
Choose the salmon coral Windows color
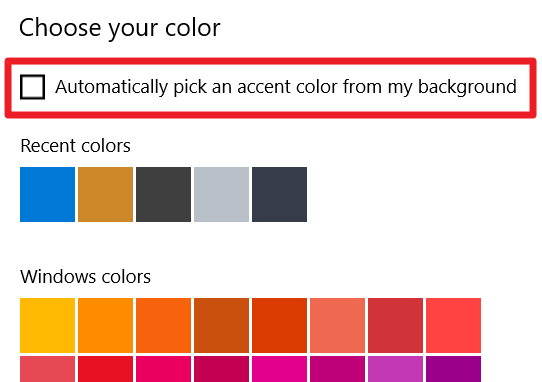coord(337,325)
